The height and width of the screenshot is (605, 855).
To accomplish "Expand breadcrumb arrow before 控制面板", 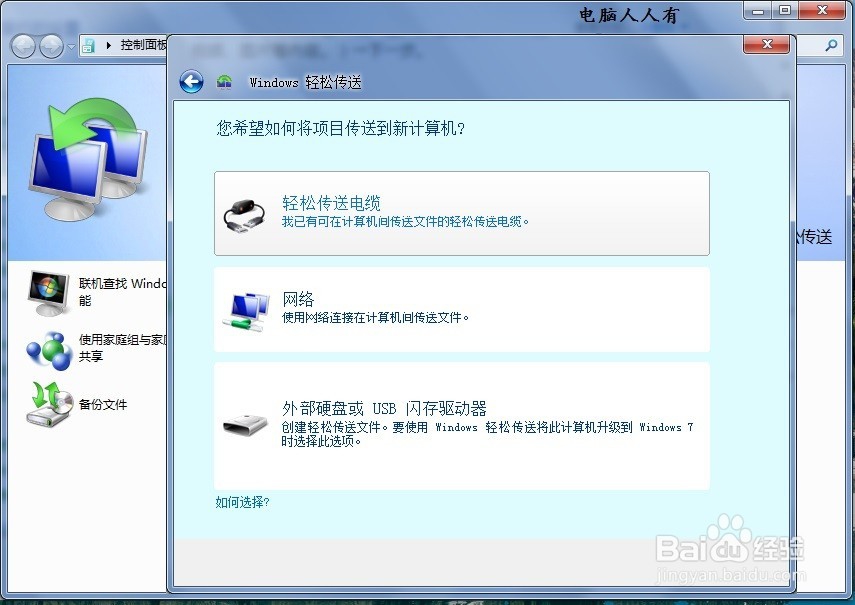I will (x=109, y=45).
